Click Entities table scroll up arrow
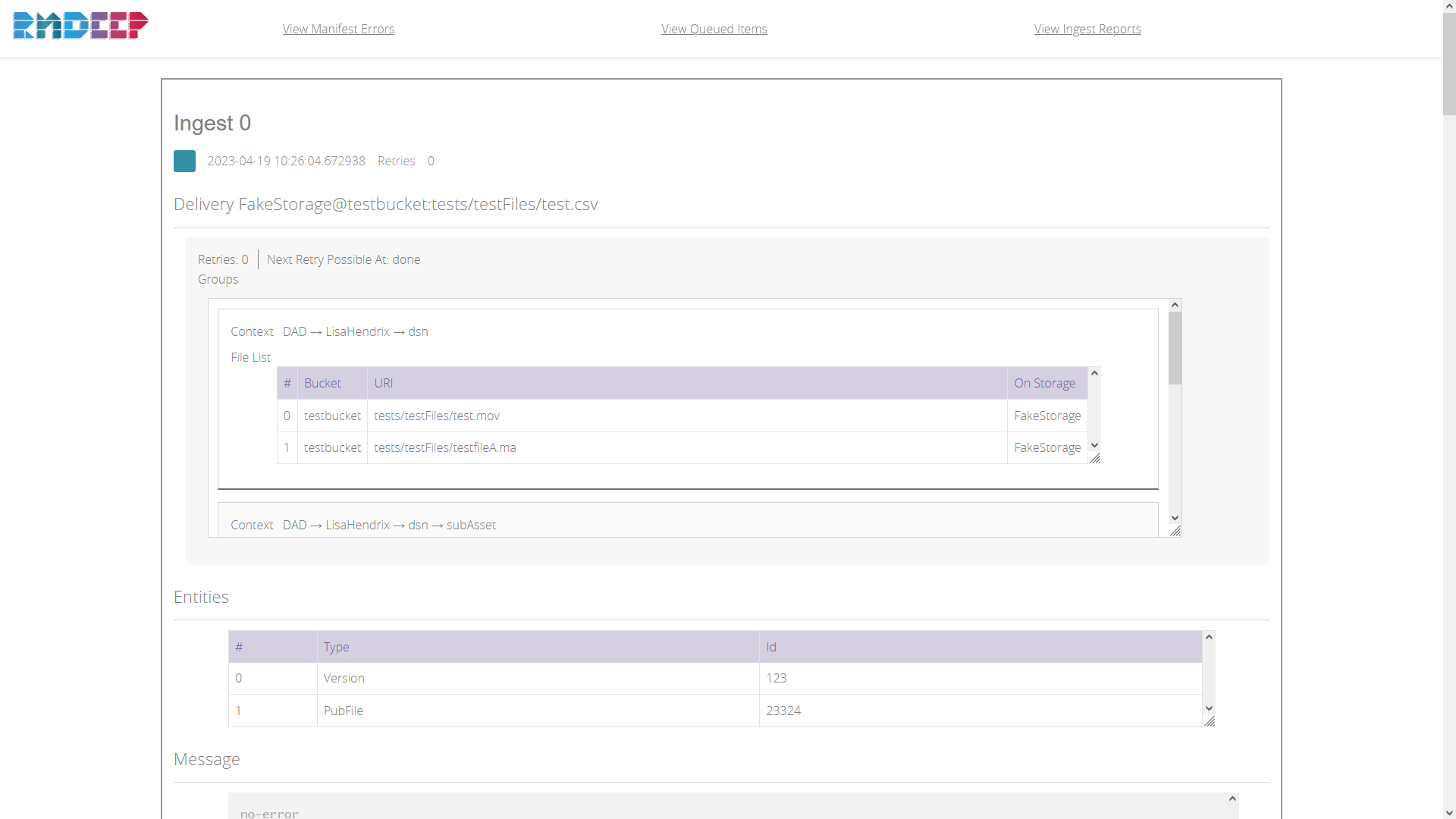1456x819 pixels. pyautogui.click(x=1209, y=637)
